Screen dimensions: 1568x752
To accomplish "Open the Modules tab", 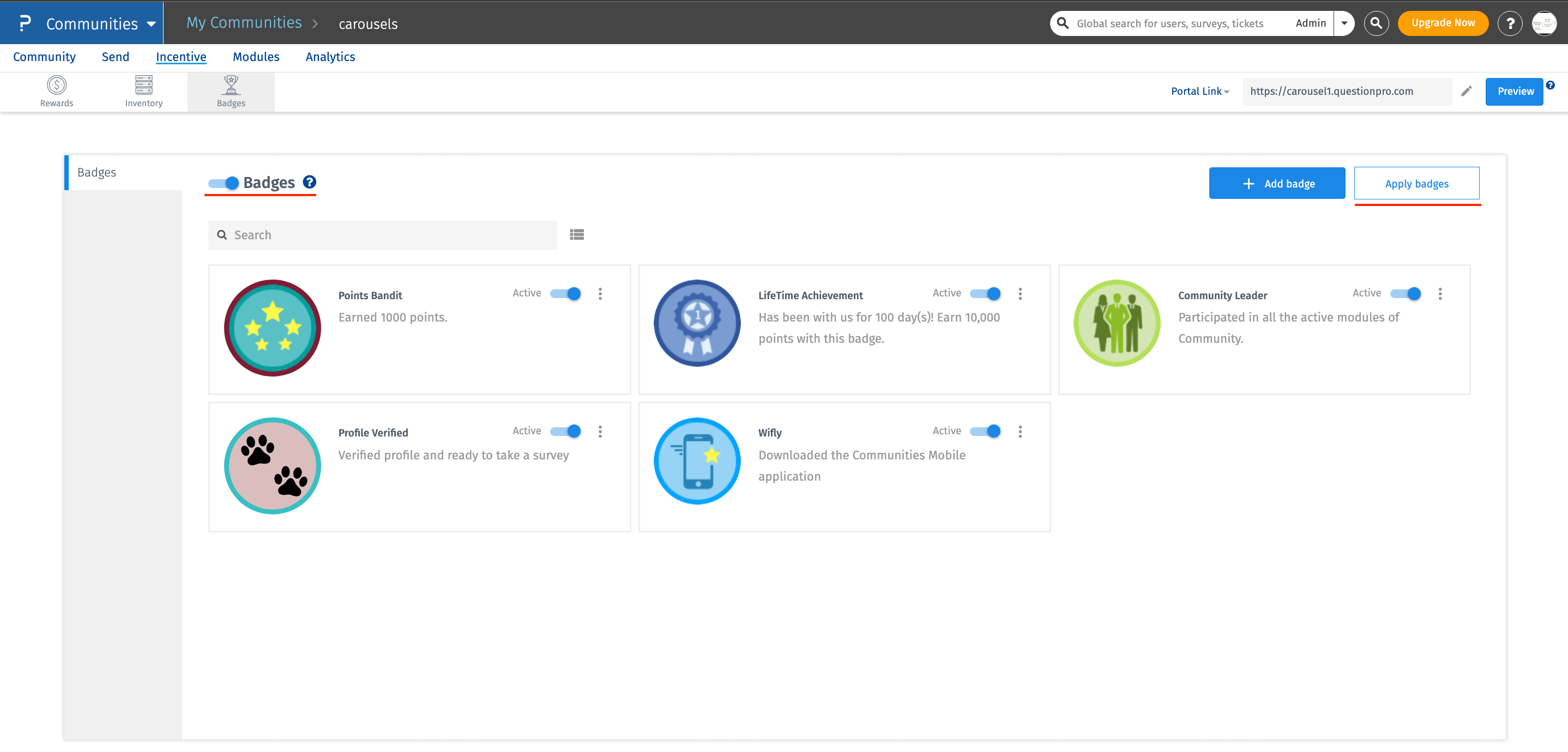I will click(256, 57).
